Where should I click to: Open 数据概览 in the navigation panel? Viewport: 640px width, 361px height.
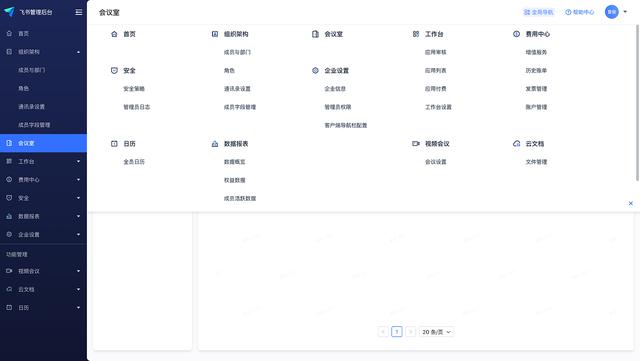point(234,162)
